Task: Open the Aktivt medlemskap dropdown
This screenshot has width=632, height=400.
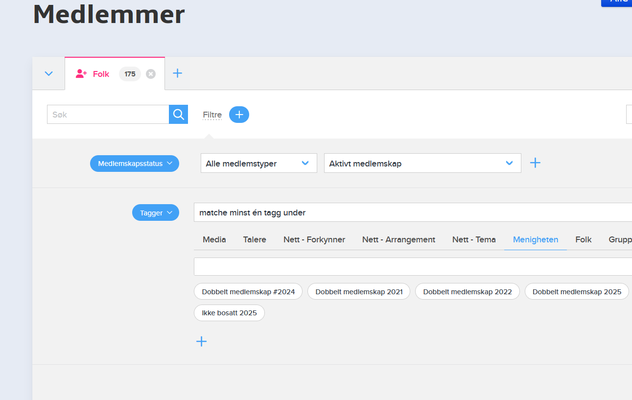Action: [422, 163]
